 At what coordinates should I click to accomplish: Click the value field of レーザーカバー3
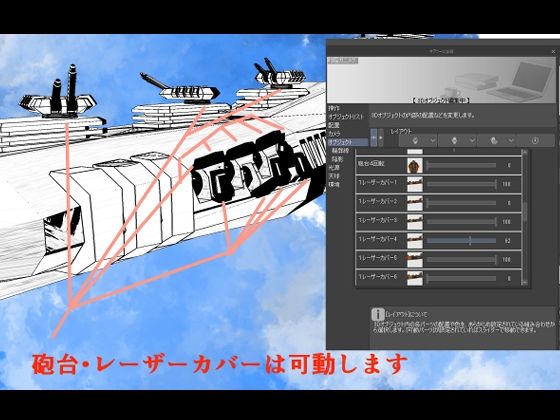[x=507, y=222]
